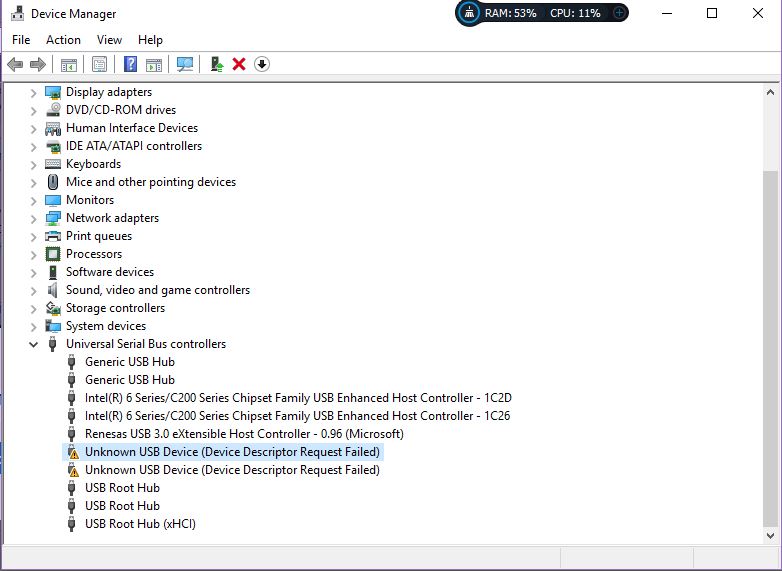Click the RAM: 53% readout
The width and height of the screenshot is (782, 571).
click(511, 13)
